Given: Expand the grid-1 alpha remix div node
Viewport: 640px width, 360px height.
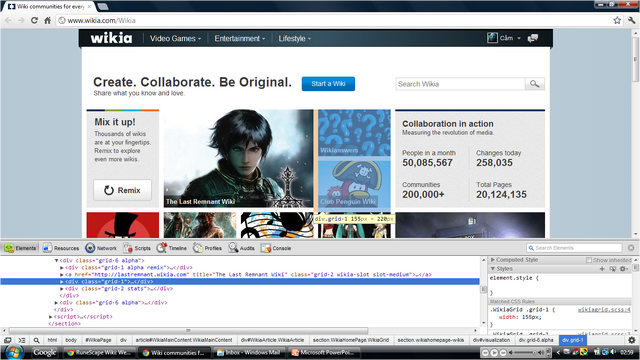Looking at the screenshot, I should [x=62, y=268].
